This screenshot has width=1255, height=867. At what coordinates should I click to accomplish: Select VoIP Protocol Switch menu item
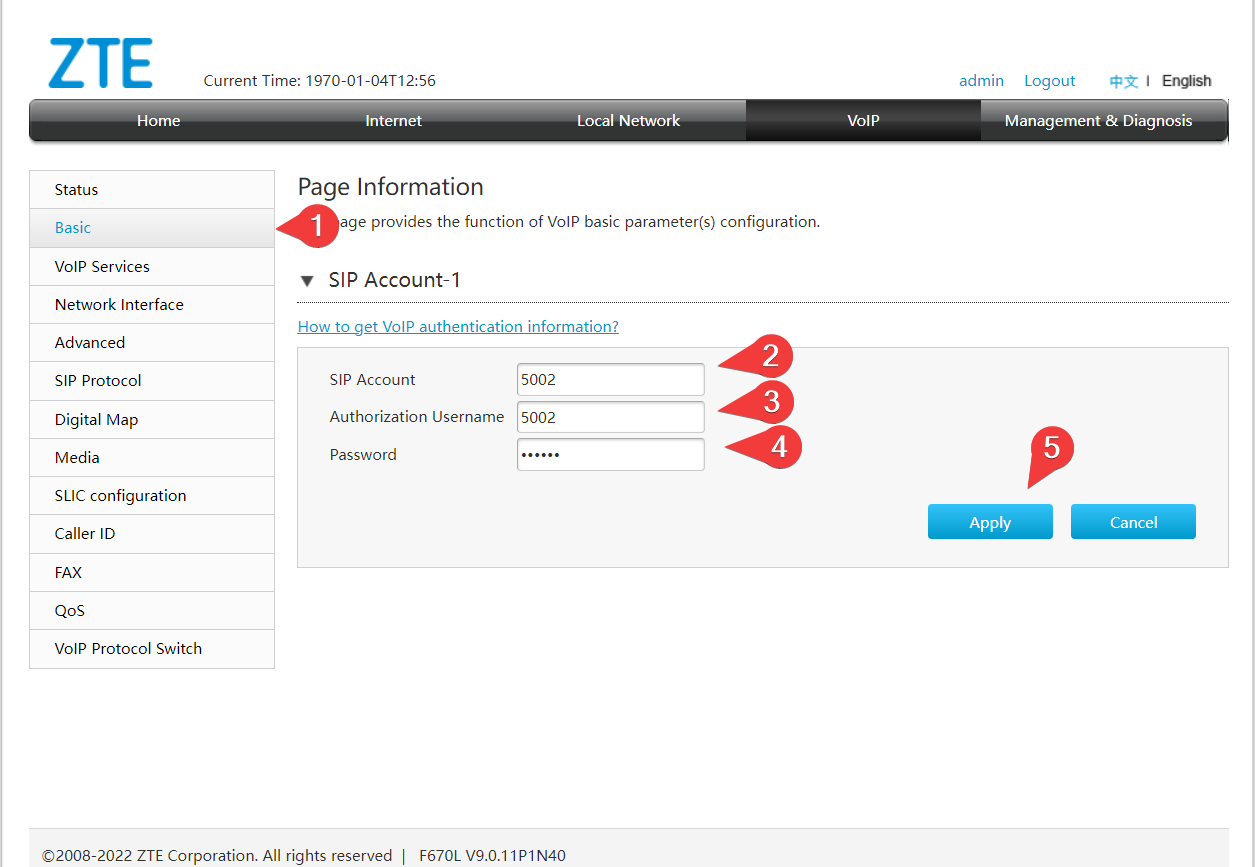[128, 649]
